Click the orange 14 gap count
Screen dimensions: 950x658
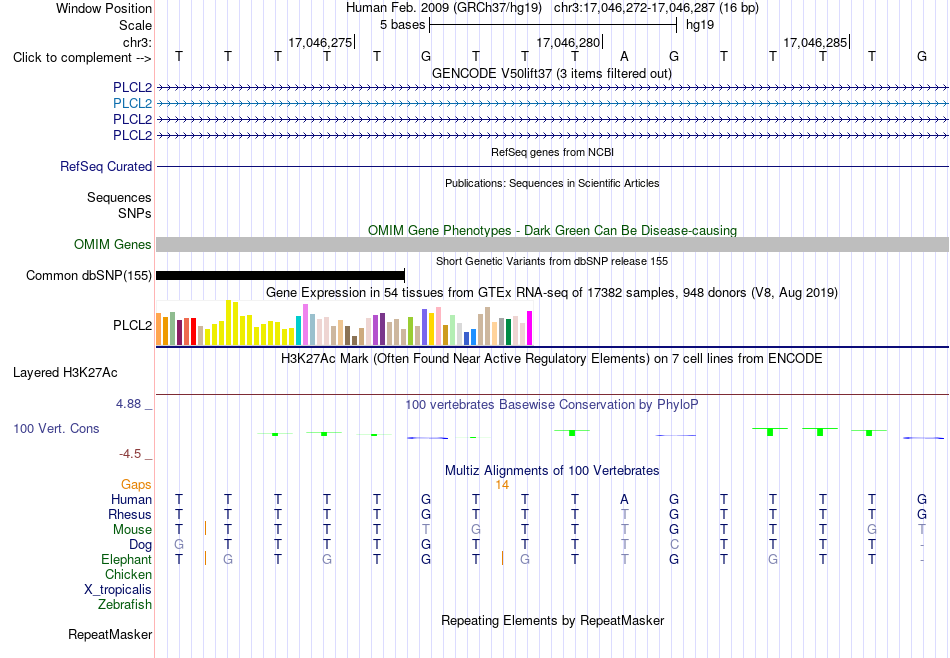coord(502,485)
